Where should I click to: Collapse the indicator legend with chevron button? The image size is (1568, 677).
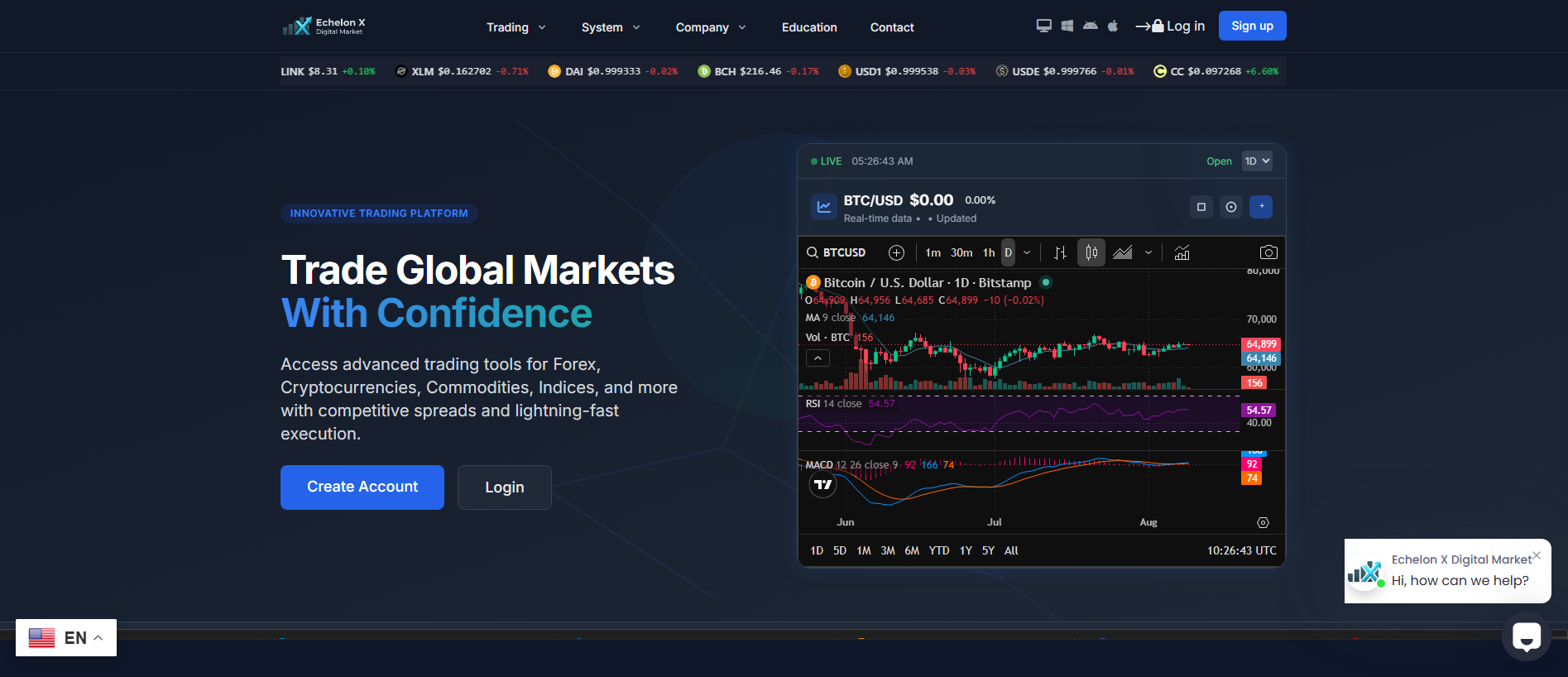818,358
